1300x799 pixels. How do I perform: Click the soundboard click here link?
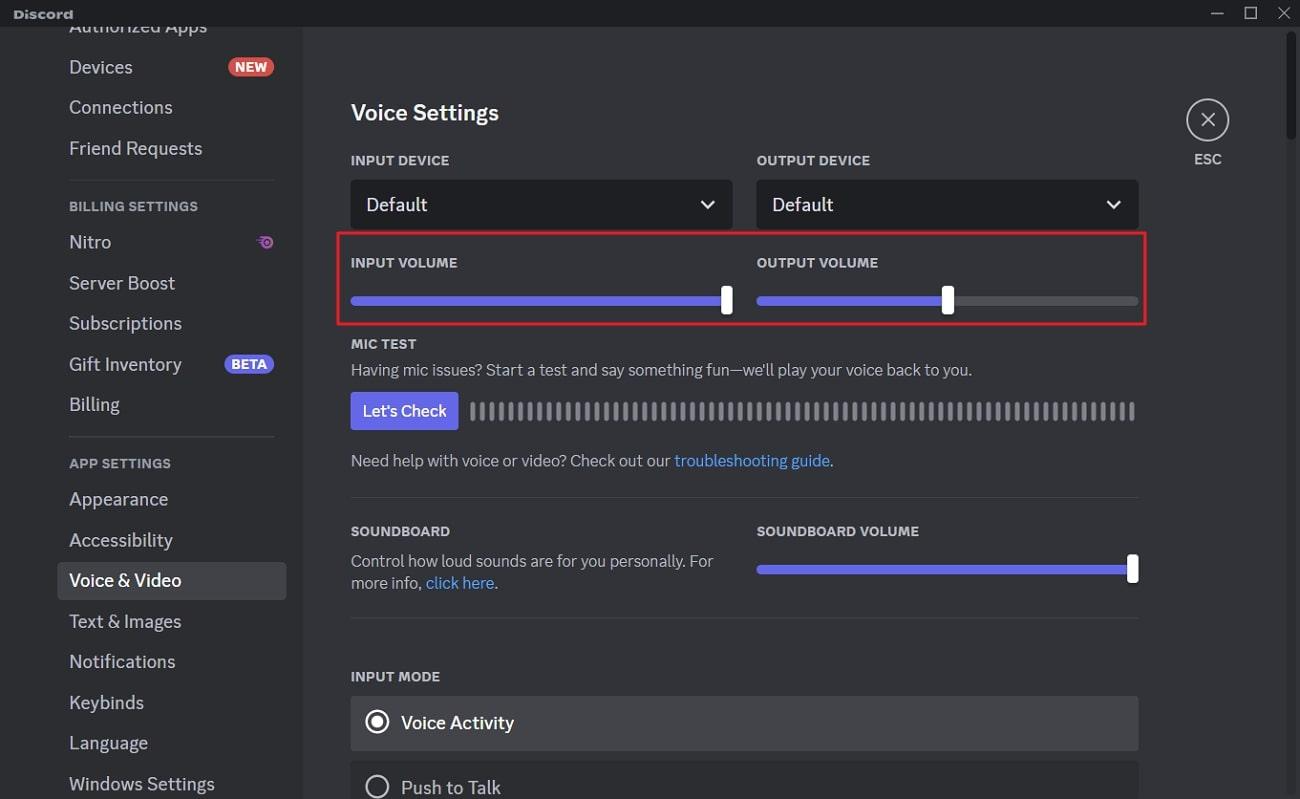[x=459, y=582]
